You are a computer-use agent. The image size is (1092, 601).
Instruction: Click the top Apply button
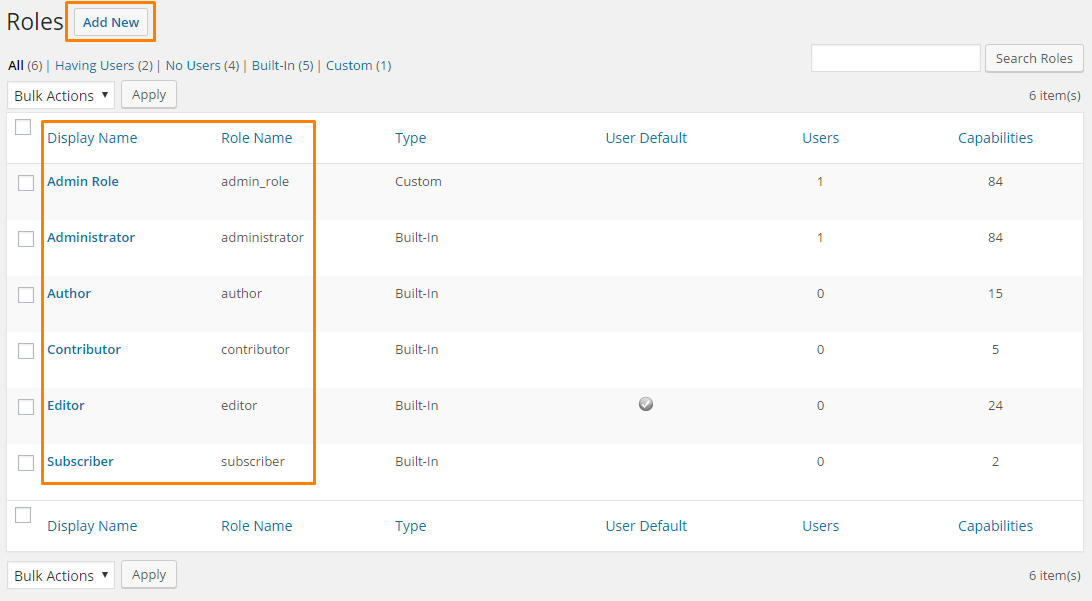point(149,95)
